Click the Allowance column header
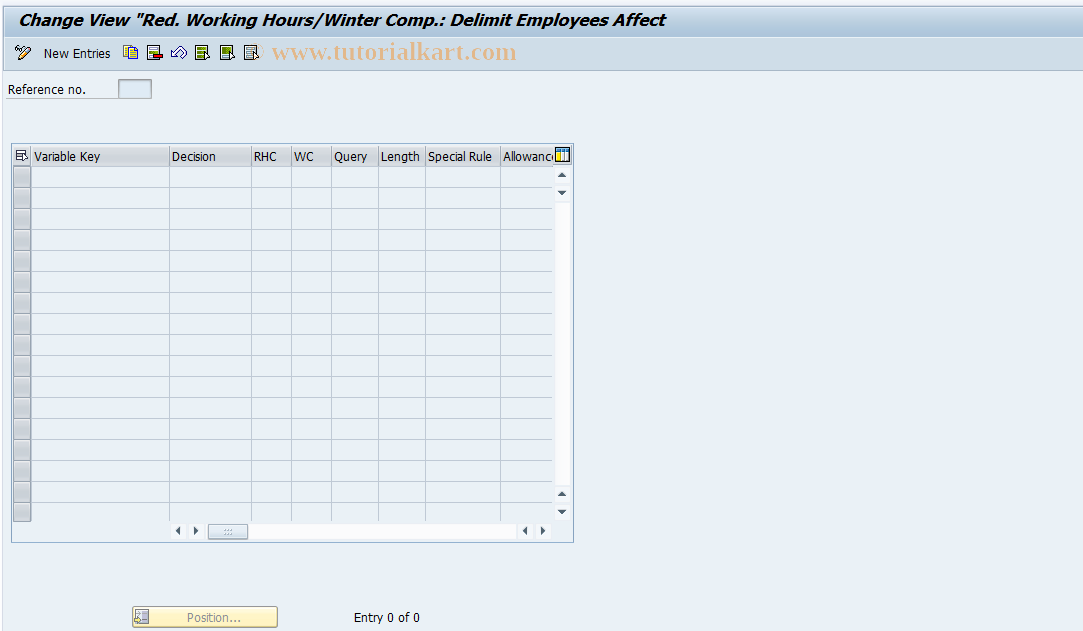Viewport: 1083px width, 631px height. click(526, 156)
